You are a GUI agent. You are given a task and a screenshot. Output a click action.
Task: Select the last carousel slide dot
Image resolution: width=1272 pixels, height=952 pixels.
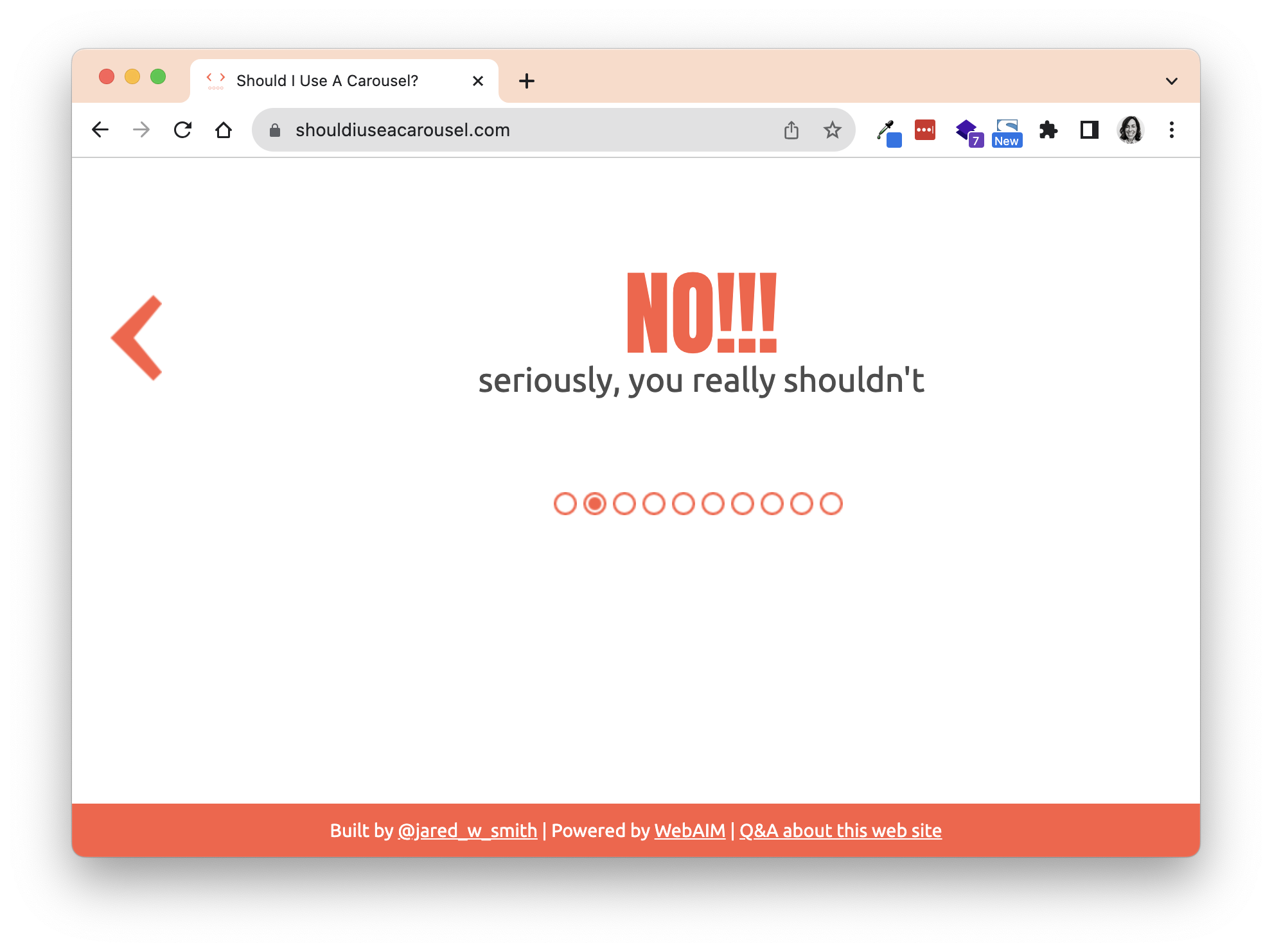click(x=831, y=504)
